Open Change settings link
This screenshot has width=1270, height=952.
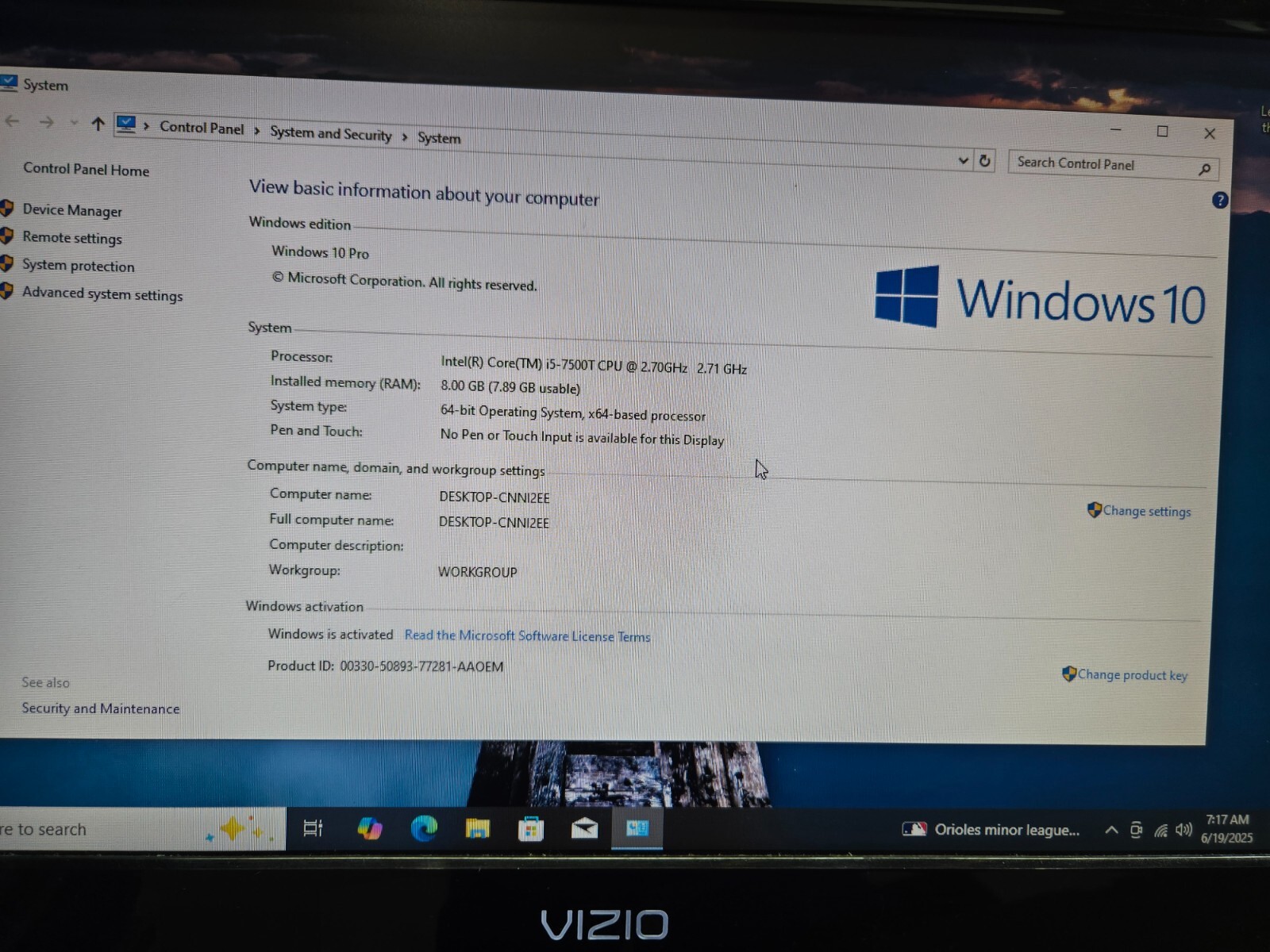coord(1147,511)
